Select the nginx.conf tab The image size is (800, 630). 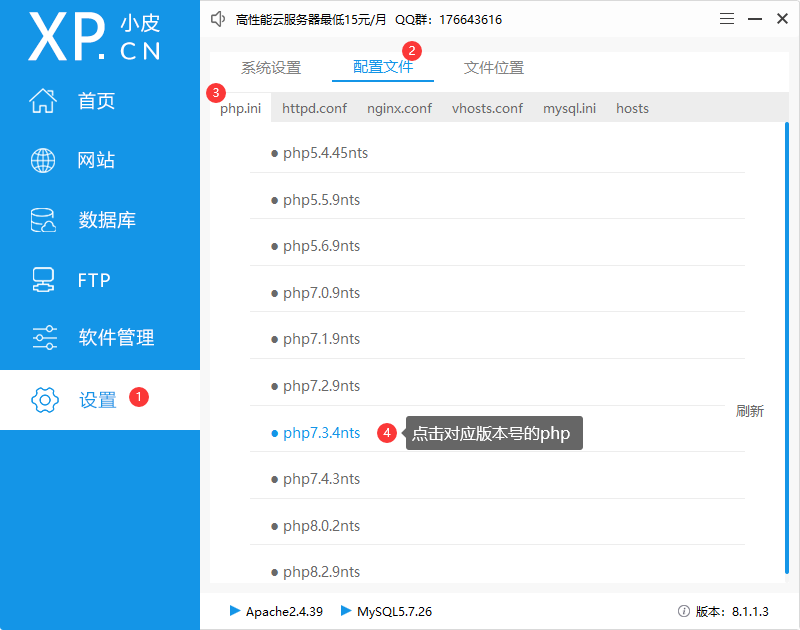pos(399,108)
